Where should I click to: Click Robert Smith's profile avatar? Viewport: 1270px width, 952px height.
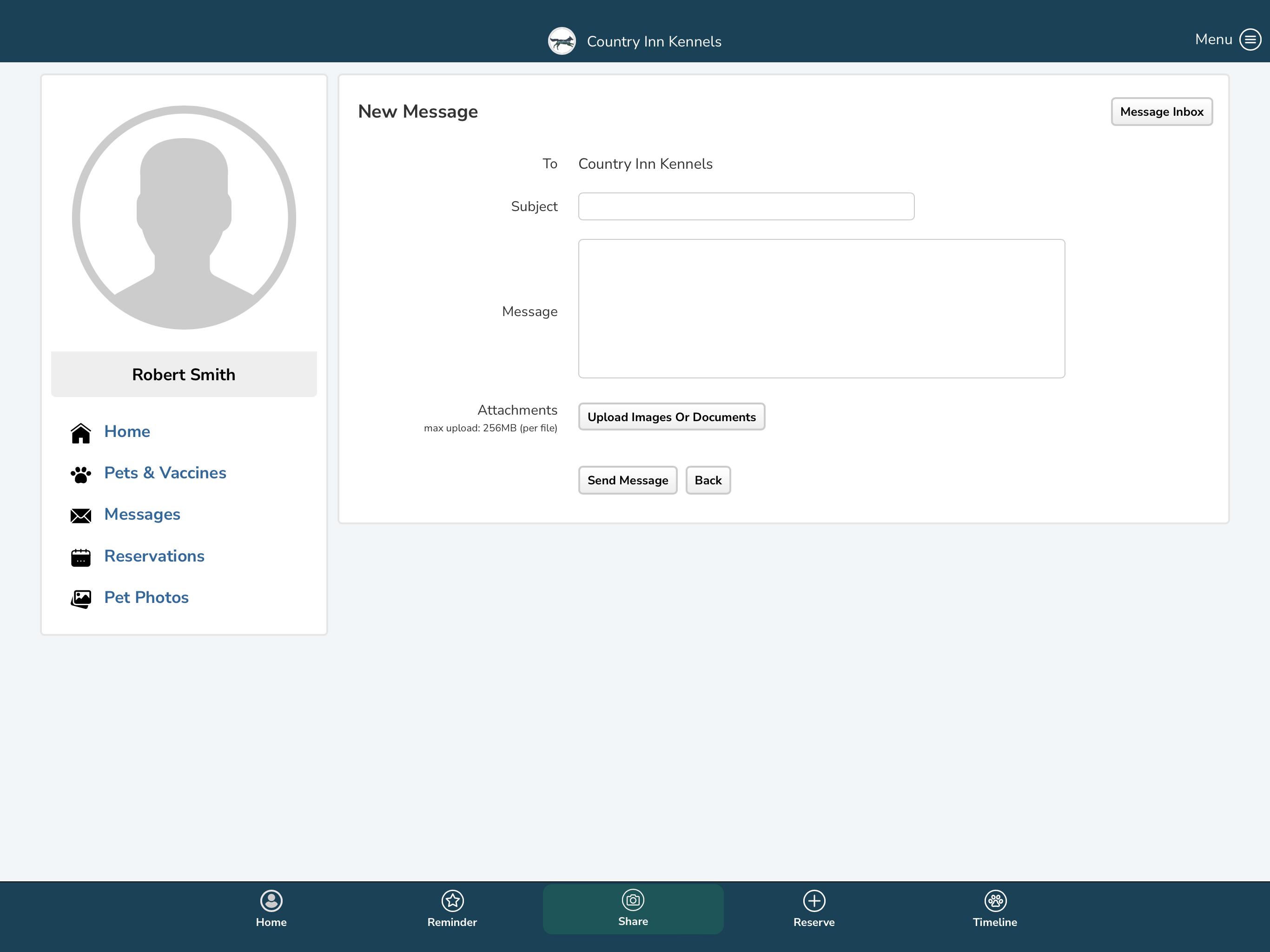tap(184, 217)
